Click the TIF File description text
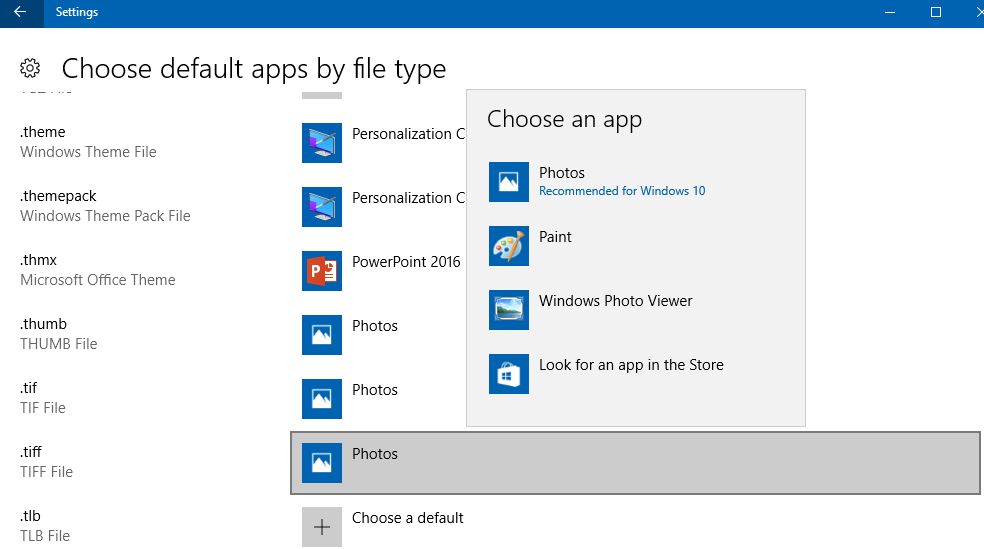Screen dimensions: 984x549 click(43, 408)
